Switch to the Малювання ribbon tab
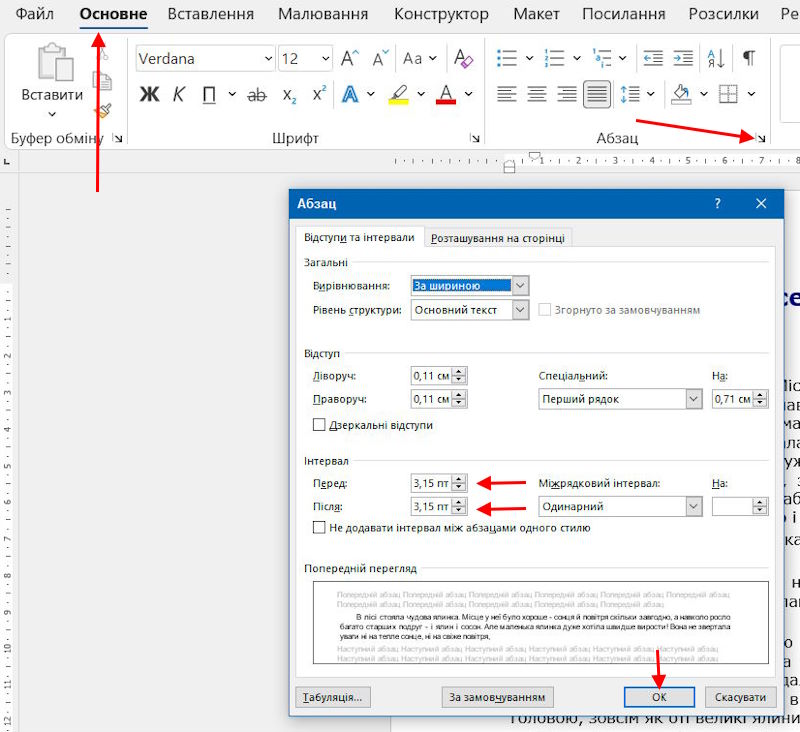800x732 pixels. click(x=323, y=14)
